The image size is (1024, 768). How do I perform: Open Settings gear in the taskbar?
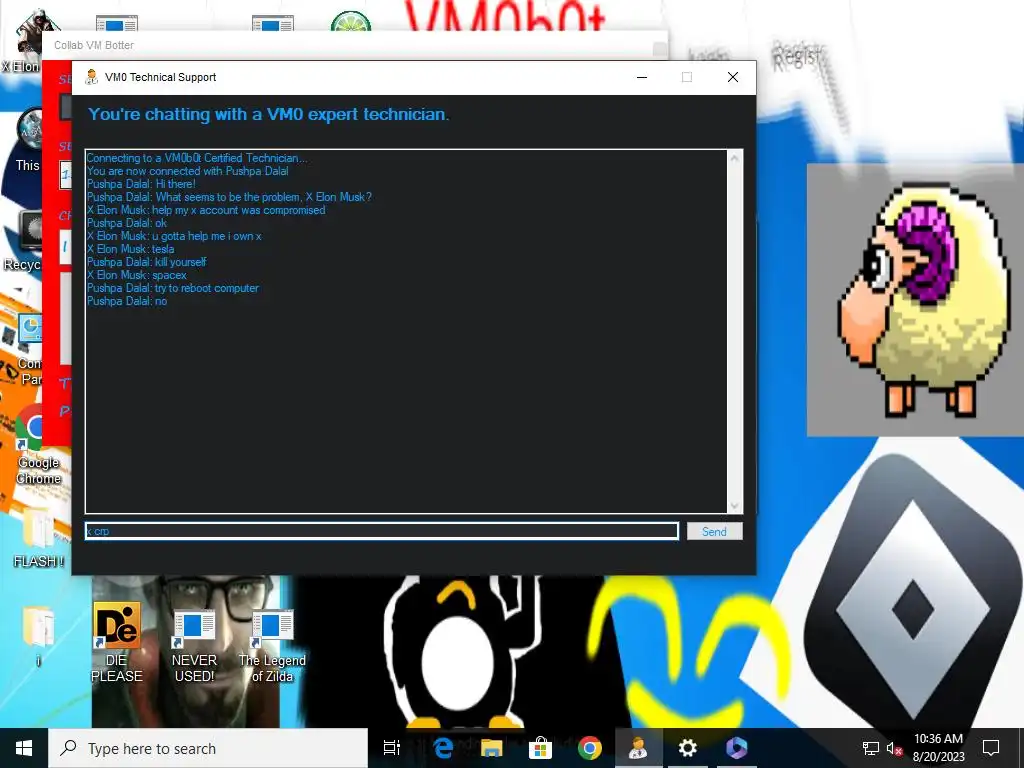687,748
